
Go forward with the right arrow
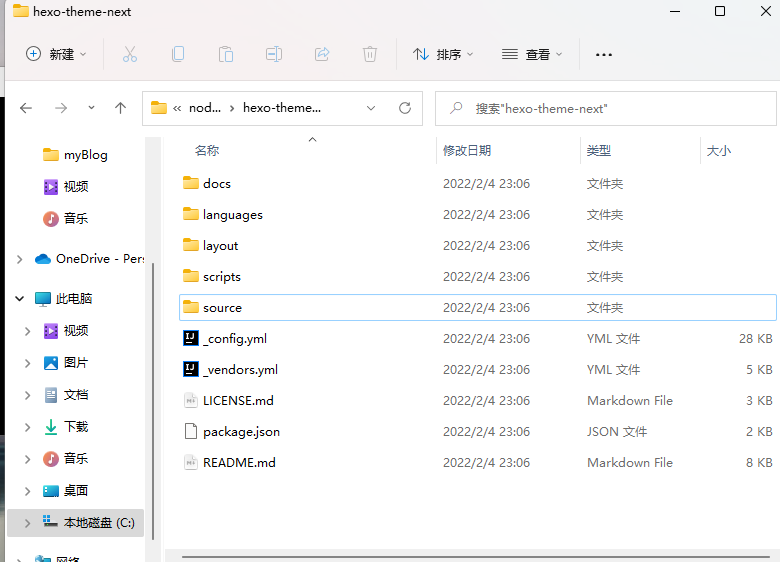click(x=61, y=108)
